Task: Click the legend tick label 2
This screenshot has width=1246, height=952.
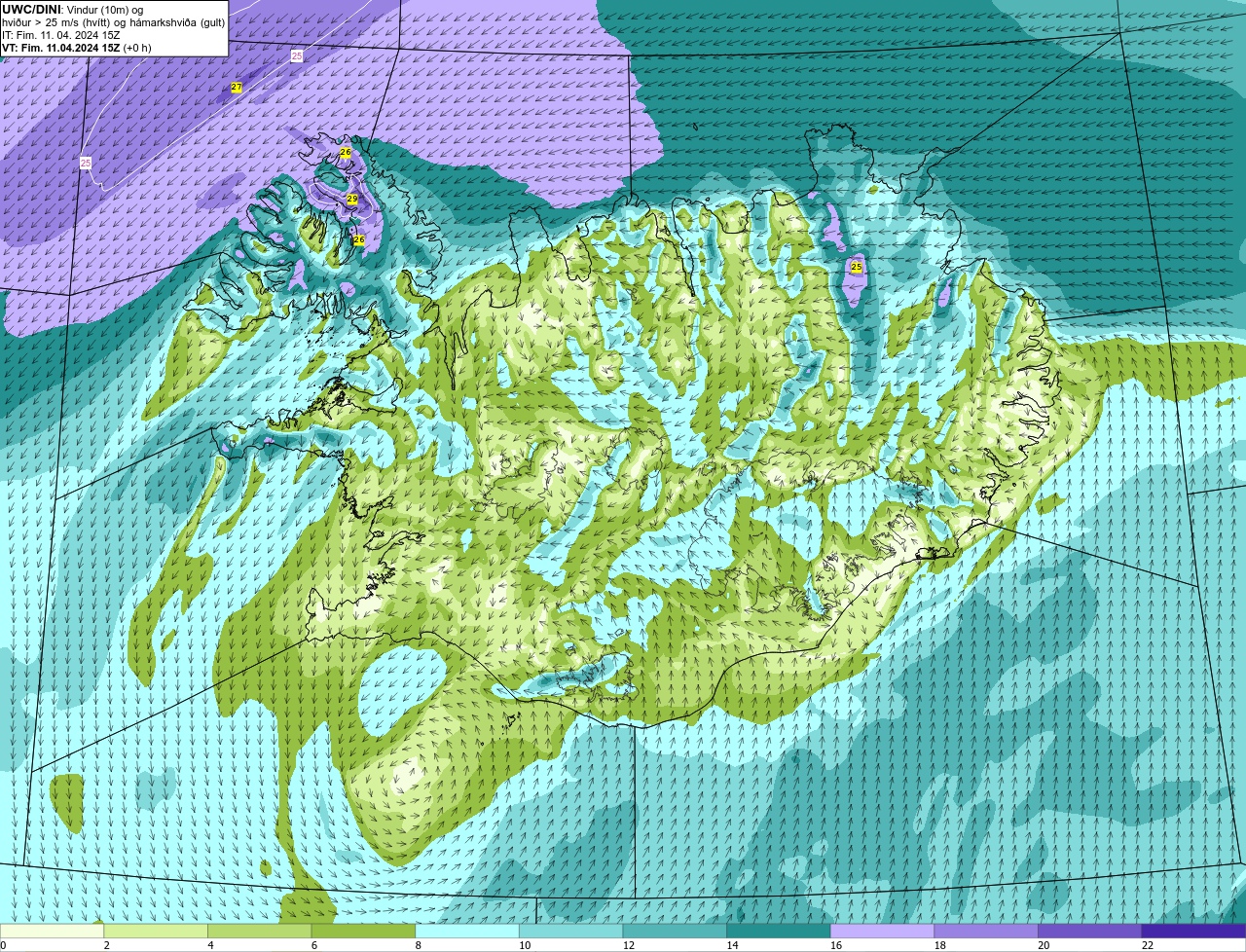Action: pos(106,945)
